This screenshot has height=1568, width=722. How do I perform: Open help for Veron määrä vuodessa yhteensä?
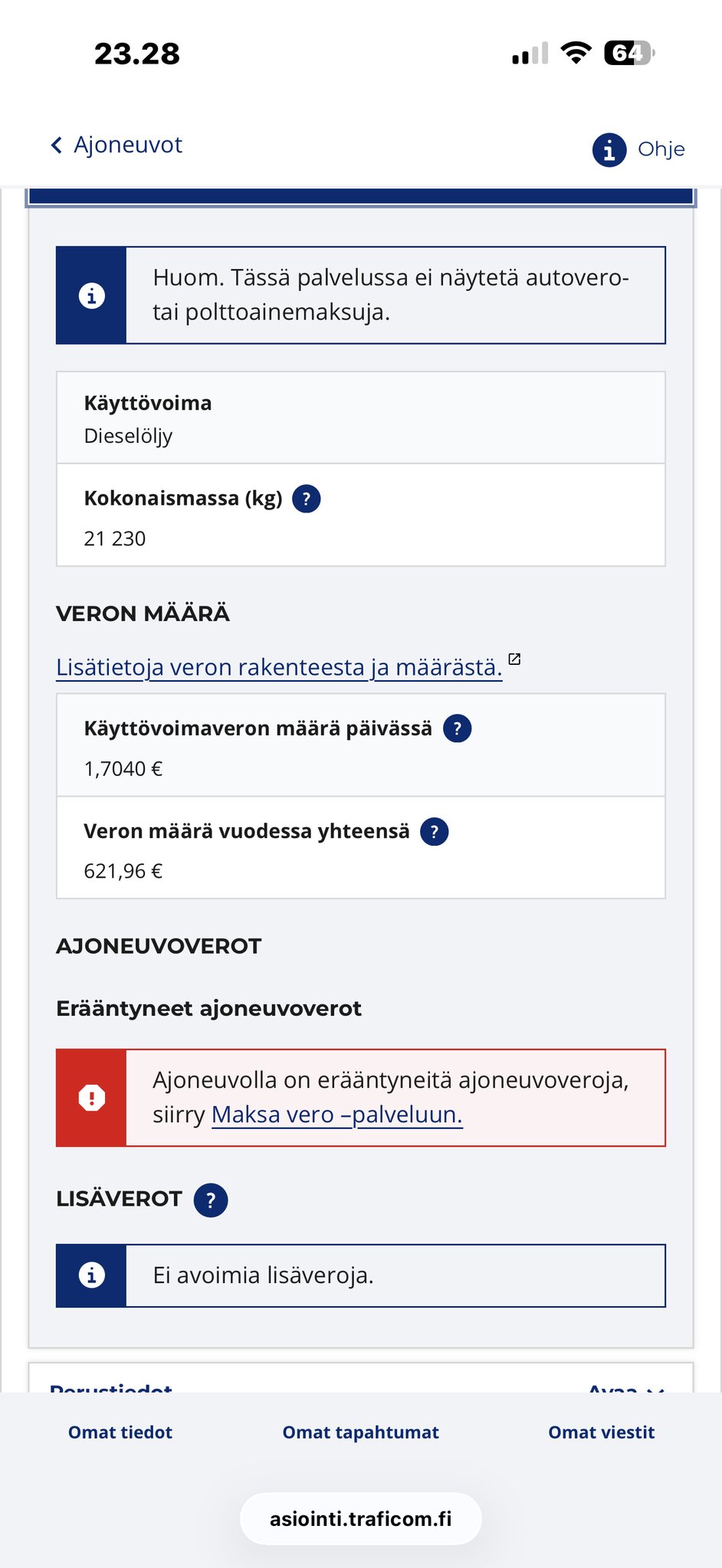point(435,831)
